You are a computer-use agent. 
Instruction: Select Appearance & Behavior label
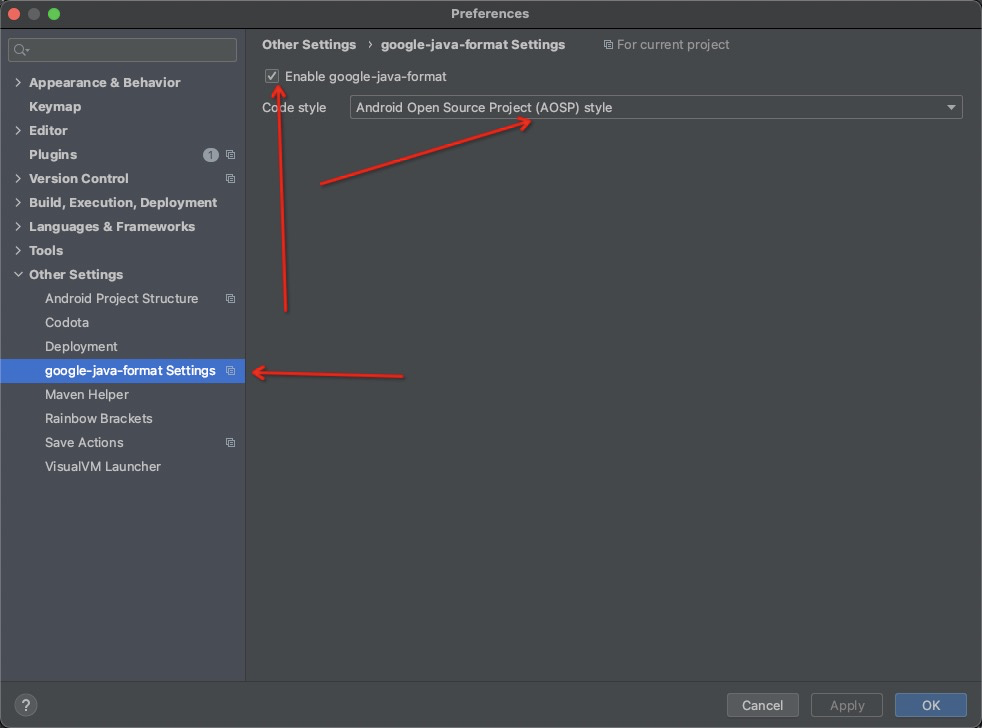tap(105, 83)
